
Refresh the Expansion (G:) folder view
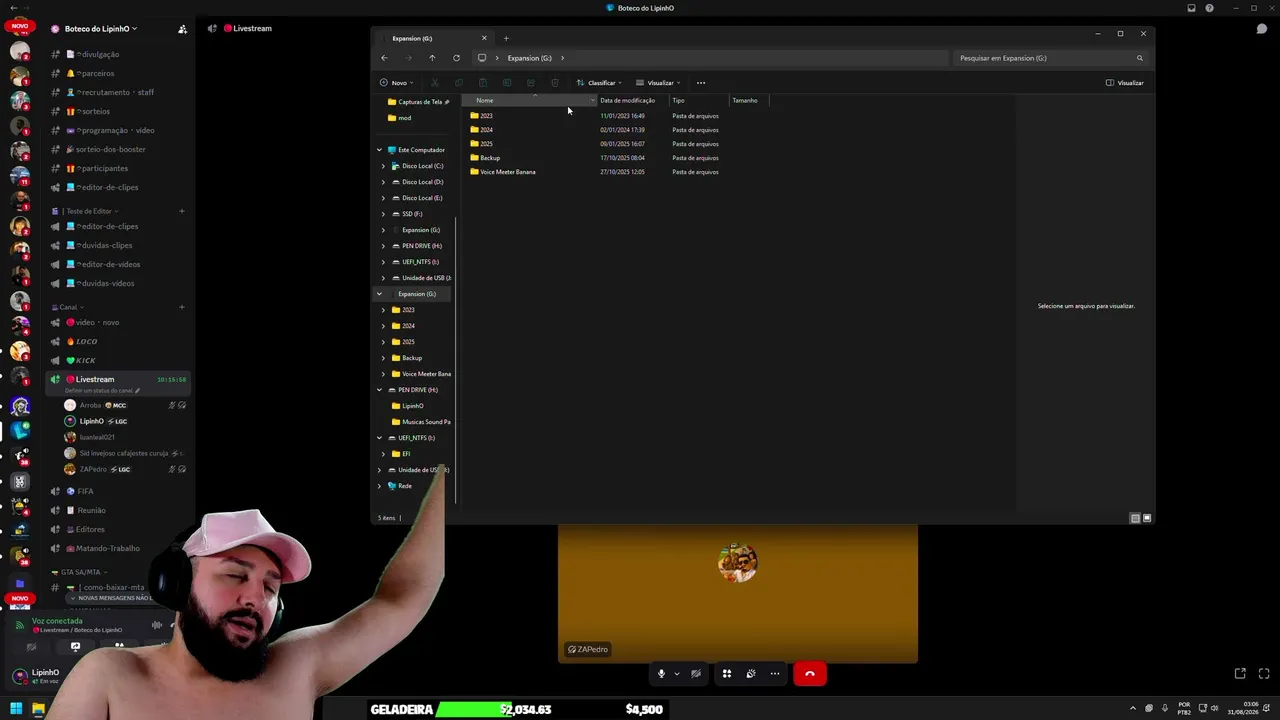click(x=456, y=58)
